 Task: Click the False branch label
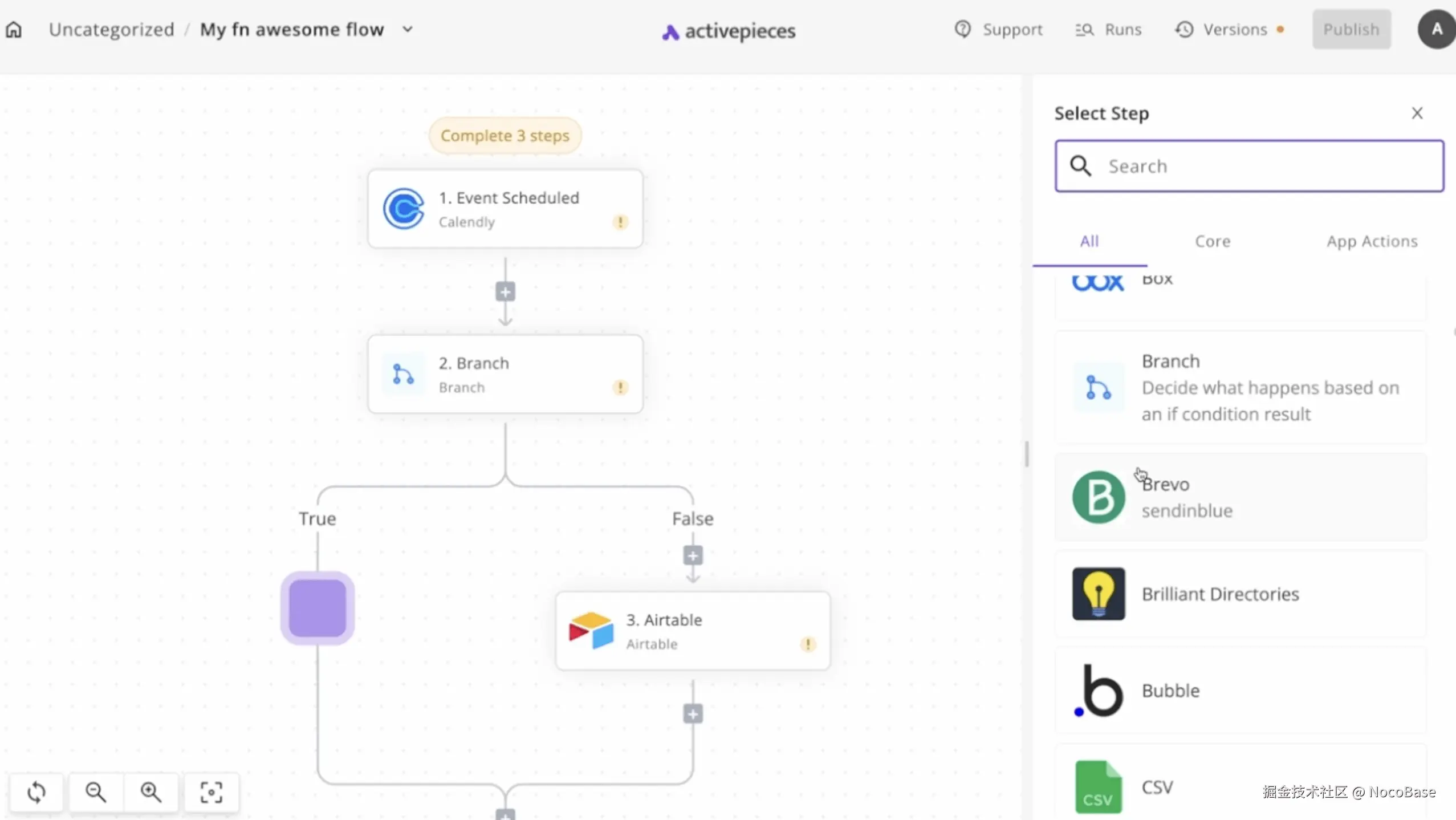coord(693,519)
